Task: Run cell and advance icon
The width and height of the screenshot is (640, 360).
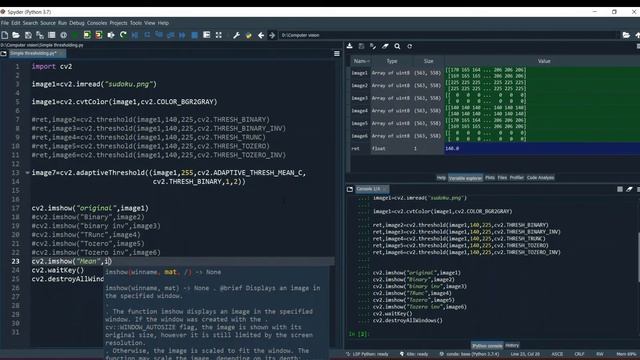Action: (x=99, y=36)
